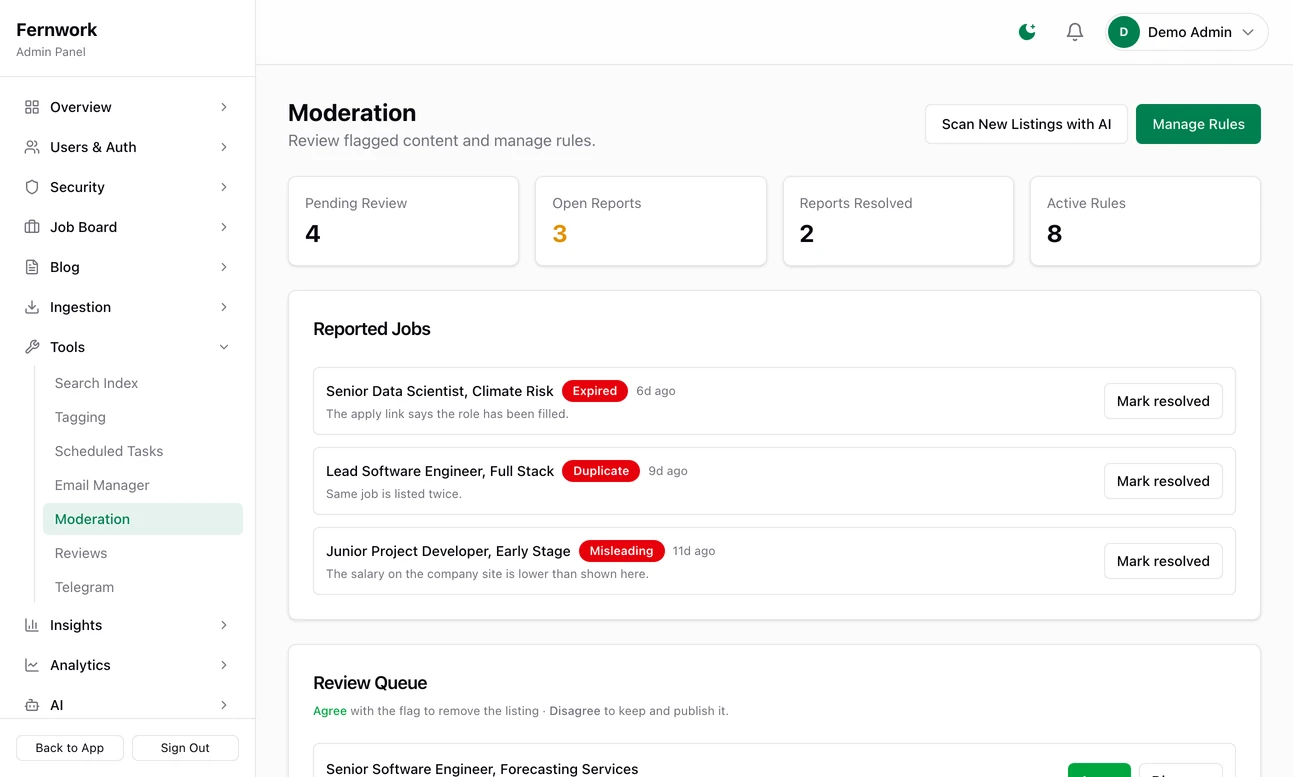Open Search Index under Tools
1293x777 pixels.
click(x=143, y=383)
